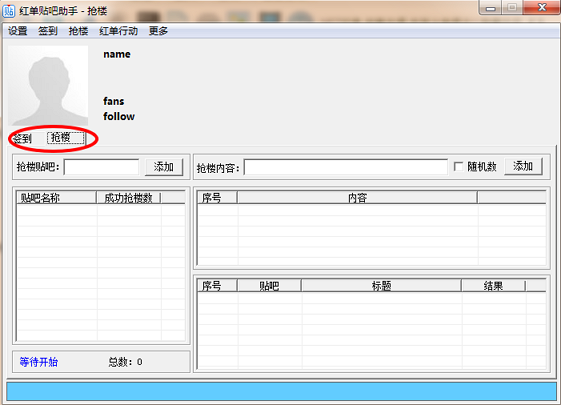The image size is (561, 405).
Task: Click the name label text
Action: pyautogui.click(x=117, y=54)
